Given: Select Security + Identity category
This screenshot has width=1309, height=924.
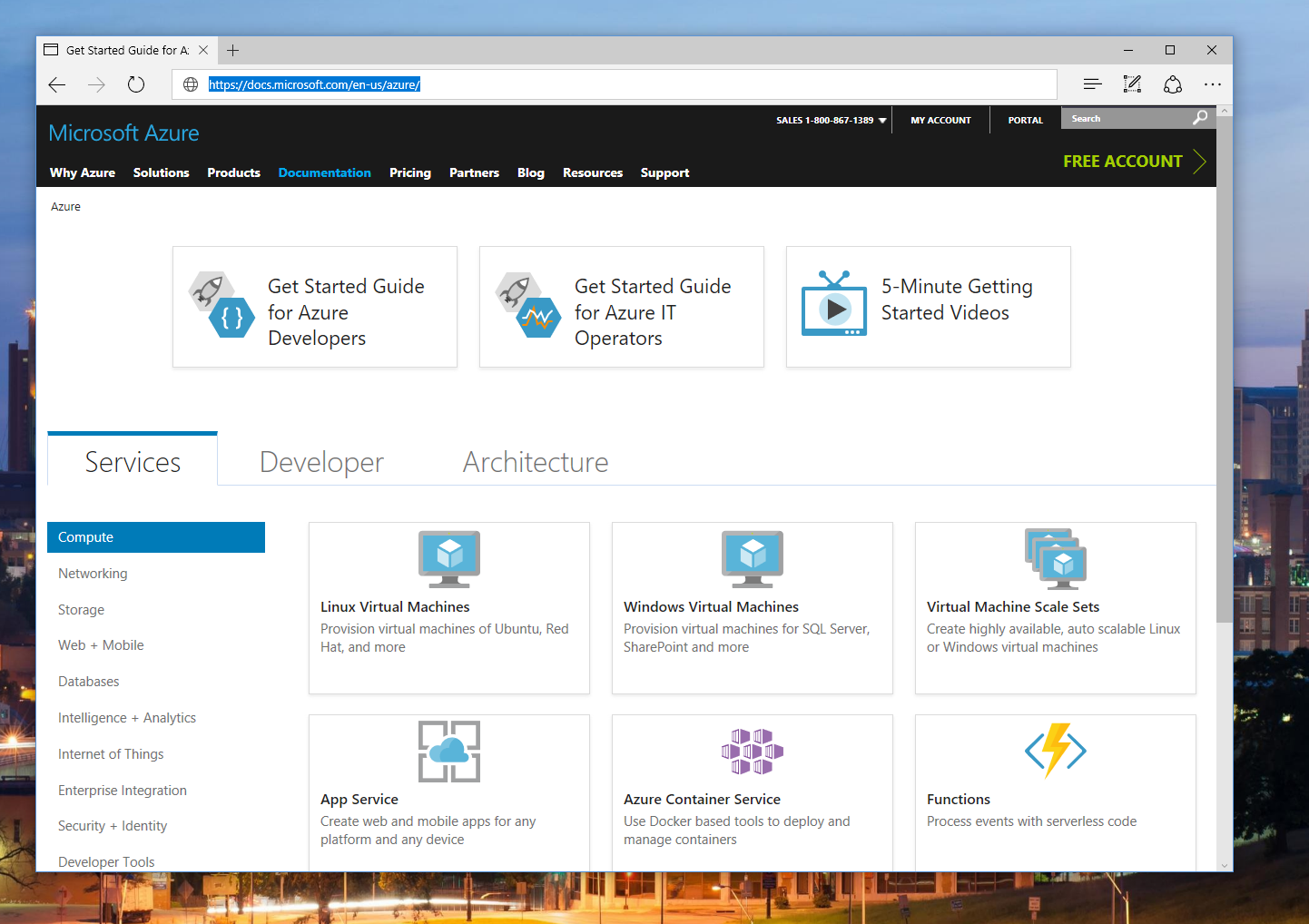Looking at the screenshot, I should tap(113, 826).
